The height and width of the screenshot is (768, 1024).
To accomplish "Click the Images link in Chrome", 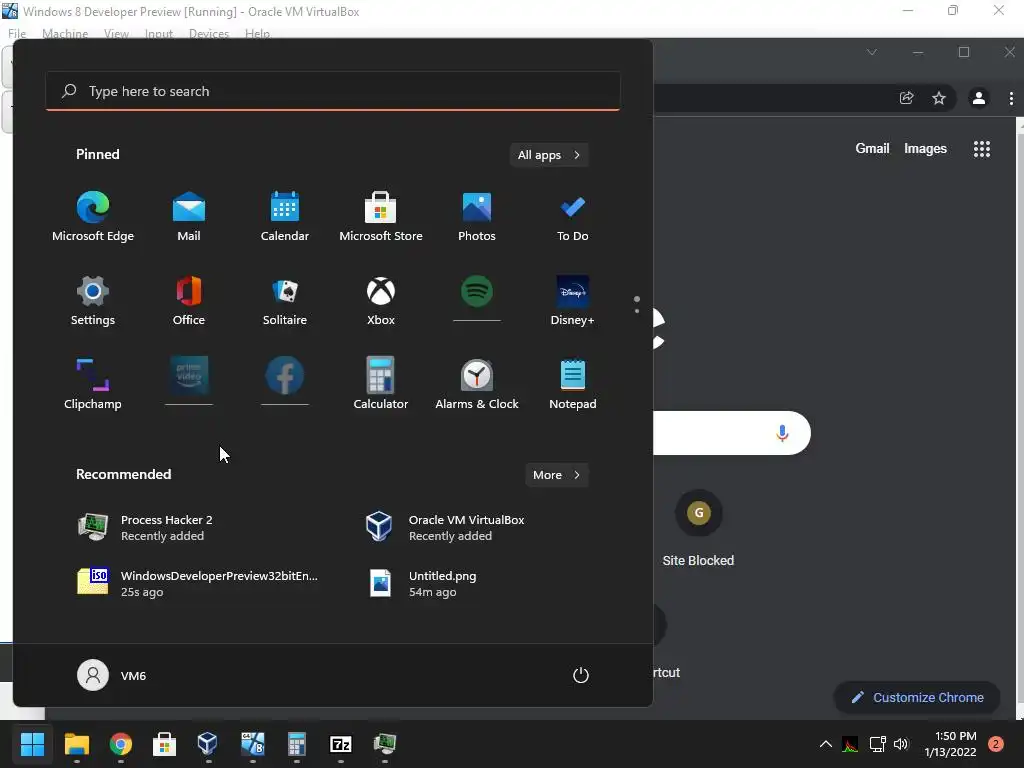I will (x=925, y=148).
